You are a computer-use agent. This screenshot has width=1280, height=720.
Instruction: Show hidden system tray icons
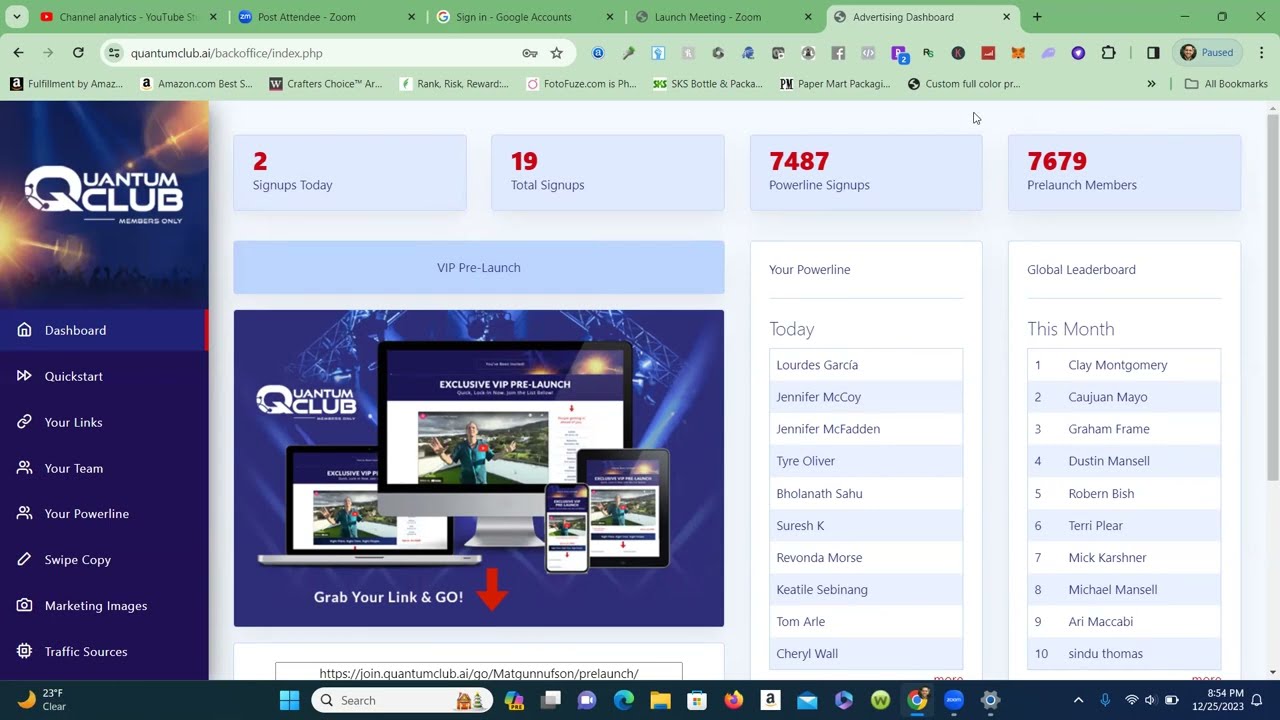(x=1078, y=700)
